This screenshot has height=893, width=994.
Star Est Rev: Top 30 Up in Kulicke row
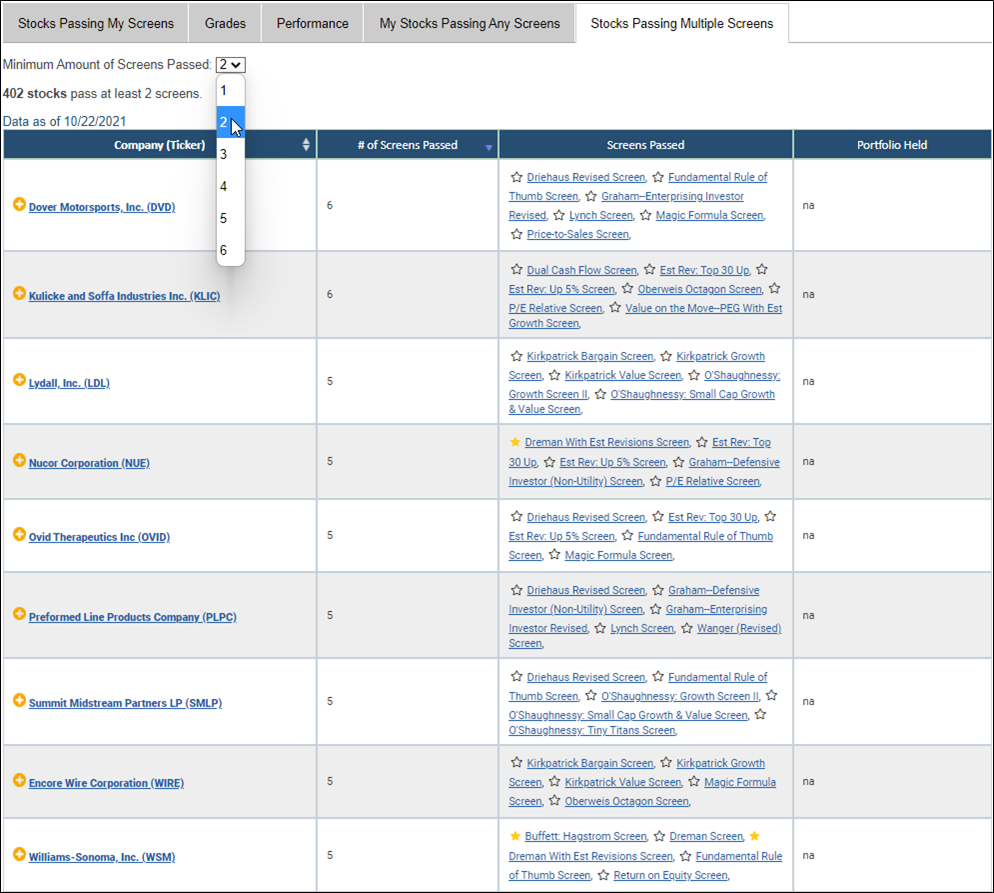coord(649,269)
